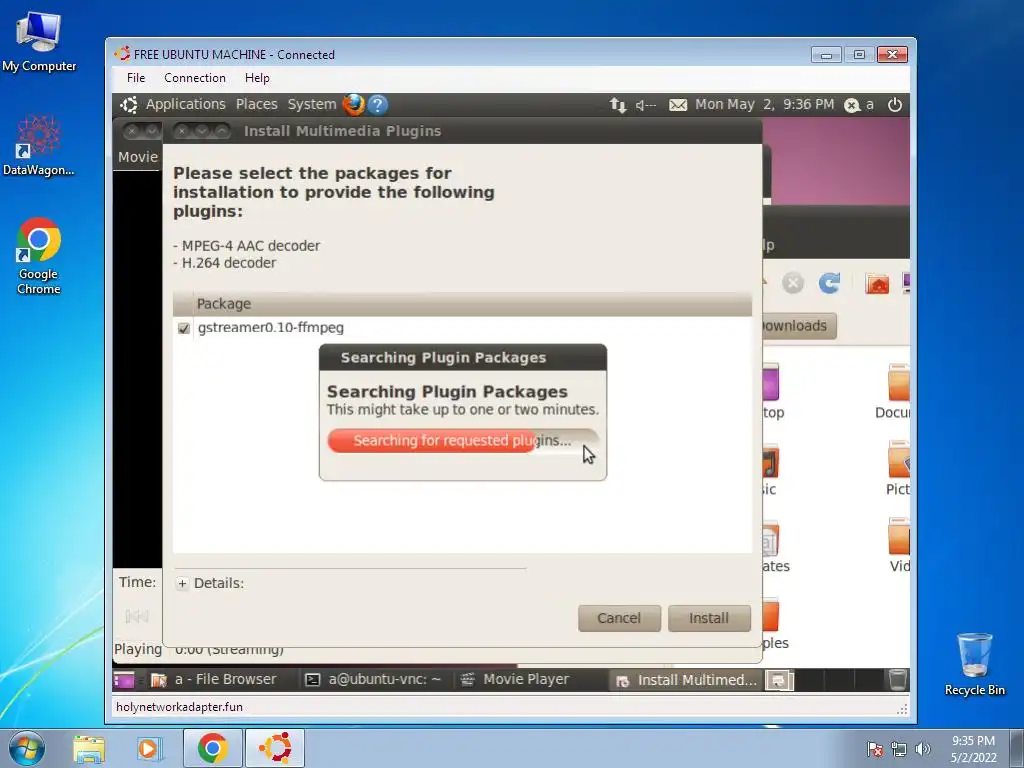
Task: Switch to a@ubuntu-vnc terminal taskbar item
Action: click(376, 680)
